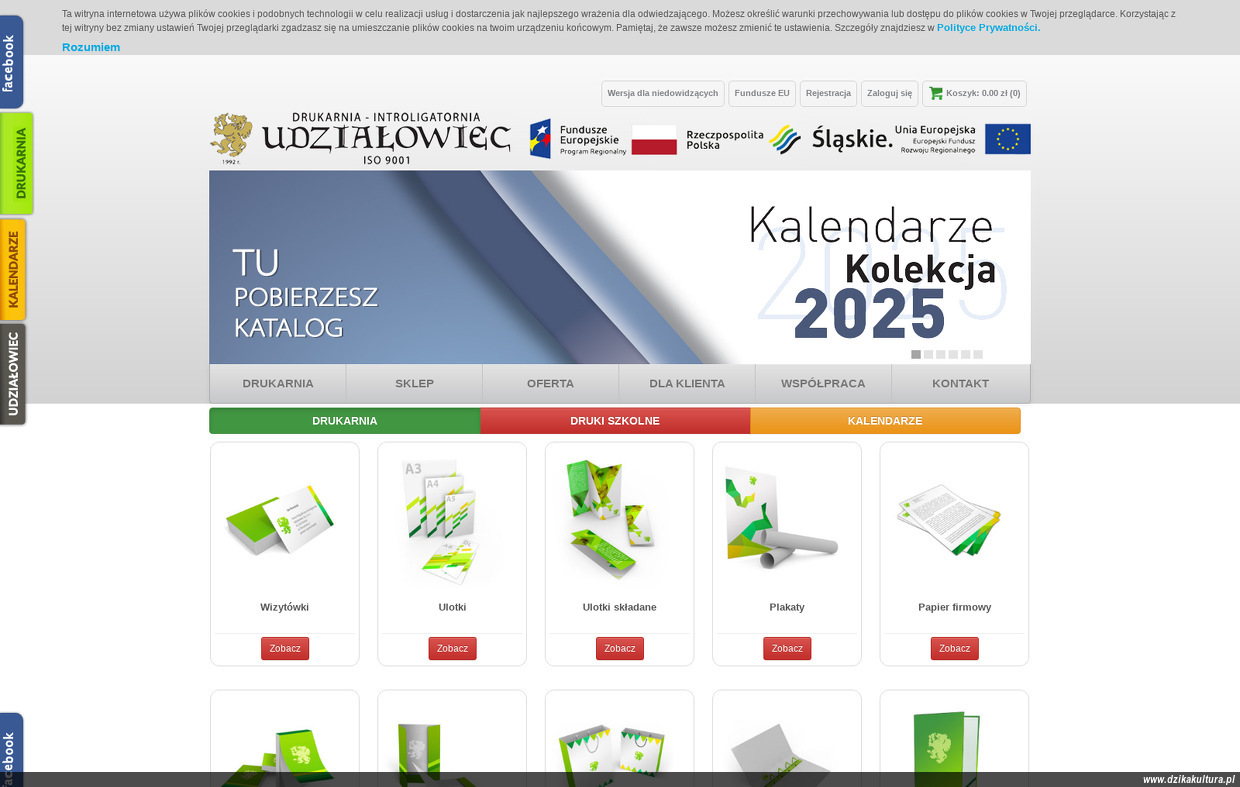Switch to the orange KALENDARZE tab
Viewport: 1240px width, 787px height.
[885, 421]
